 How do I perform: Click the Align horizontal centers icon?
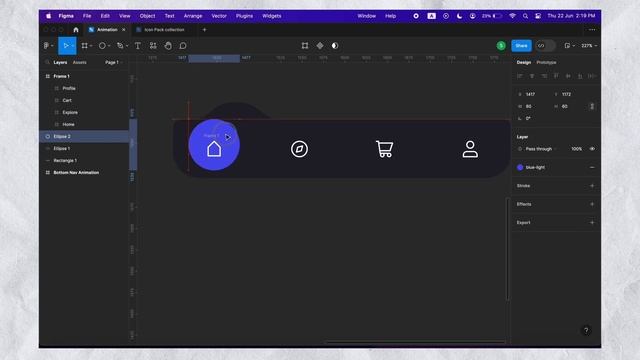point(532,76)
